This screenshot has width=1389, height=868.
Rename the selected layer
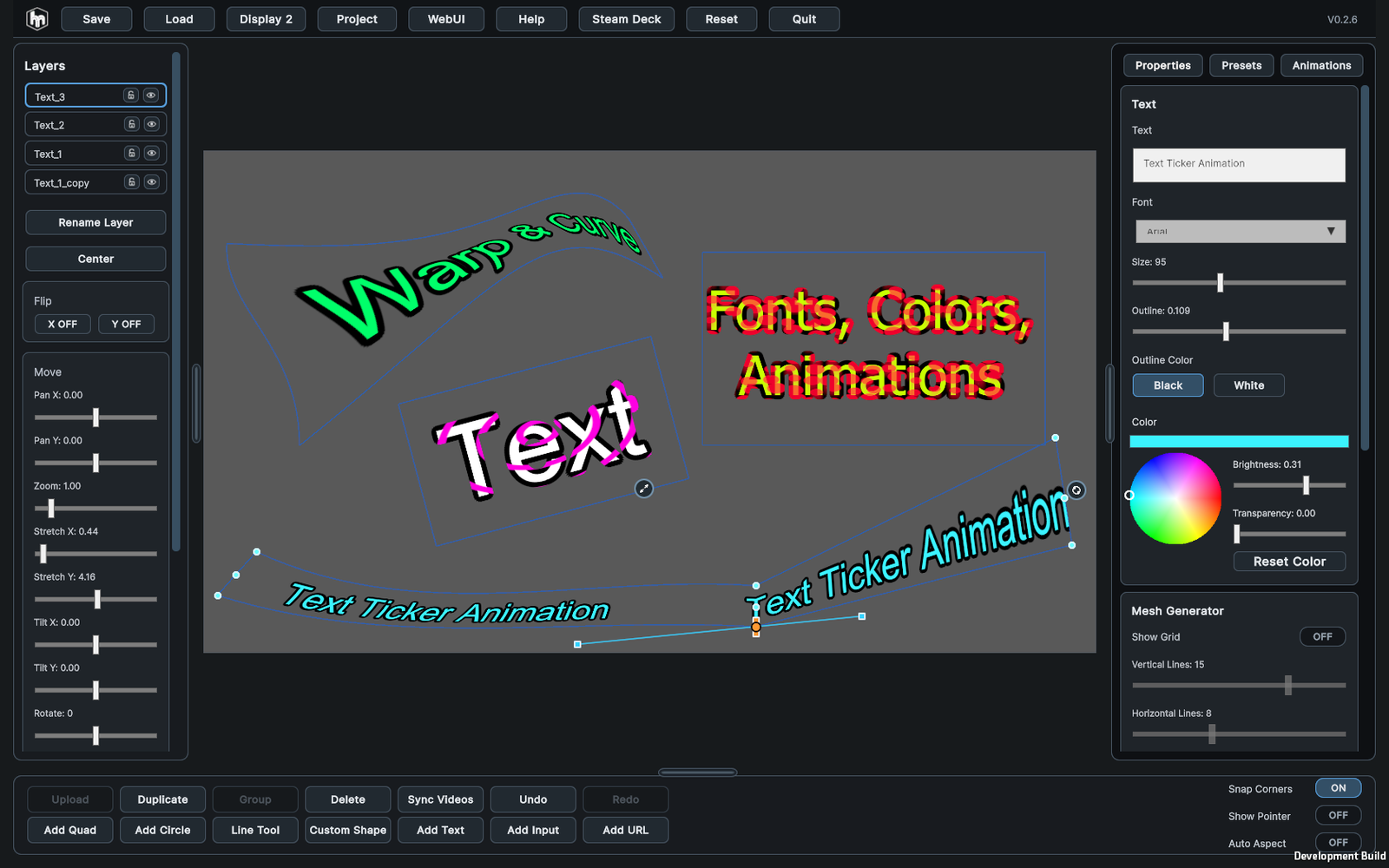click(95, 222)
